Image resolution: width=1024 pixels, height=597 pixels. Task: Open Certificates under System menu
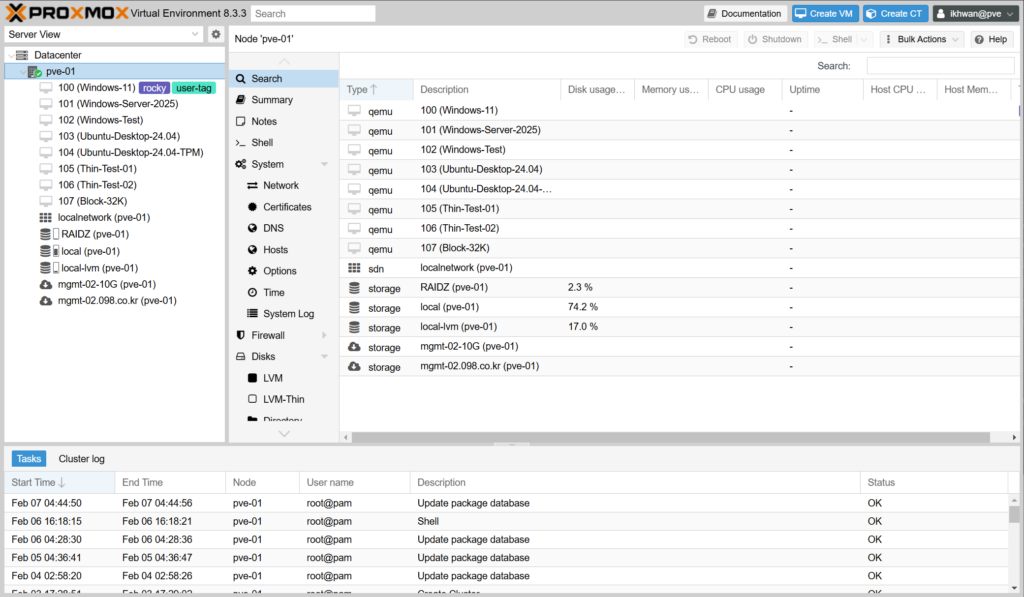click(286, 207)
